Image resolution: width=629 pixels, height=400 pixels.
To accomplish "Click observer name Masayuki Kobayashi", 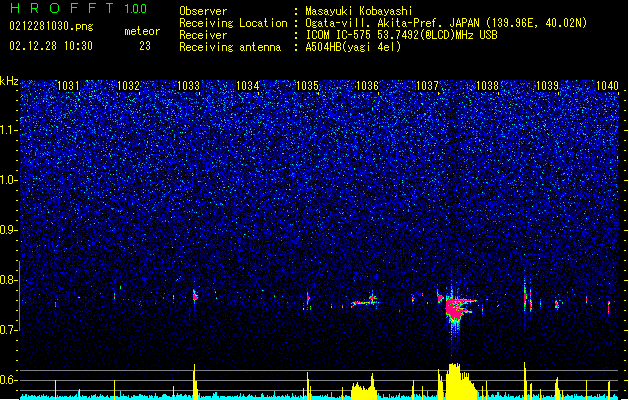I will 359,11.
